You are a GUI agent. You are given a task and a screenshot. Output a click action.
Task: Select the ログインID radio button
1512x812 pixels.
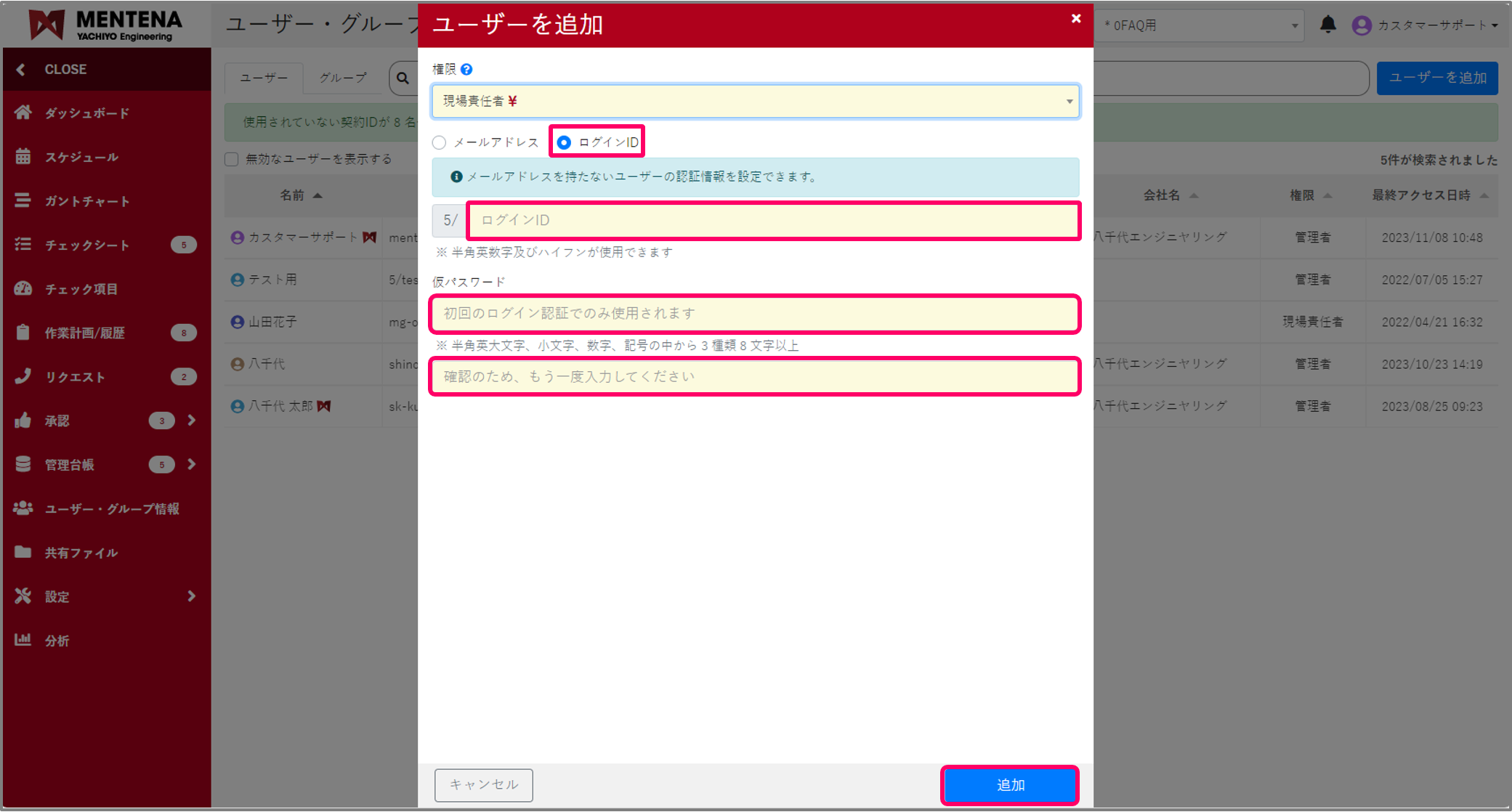[564, 142]
